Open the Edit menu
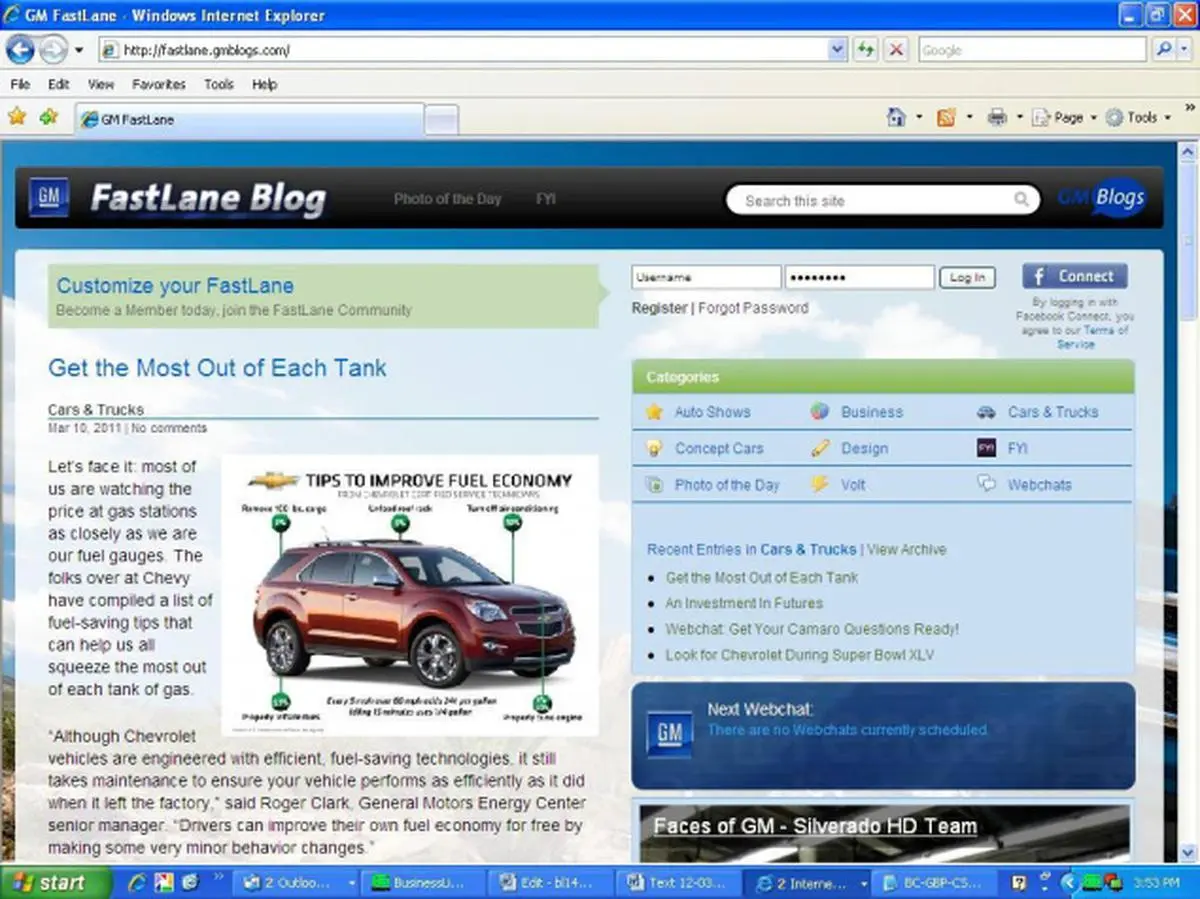Viewport: 1200px width, 899px height. pos(59,84)
